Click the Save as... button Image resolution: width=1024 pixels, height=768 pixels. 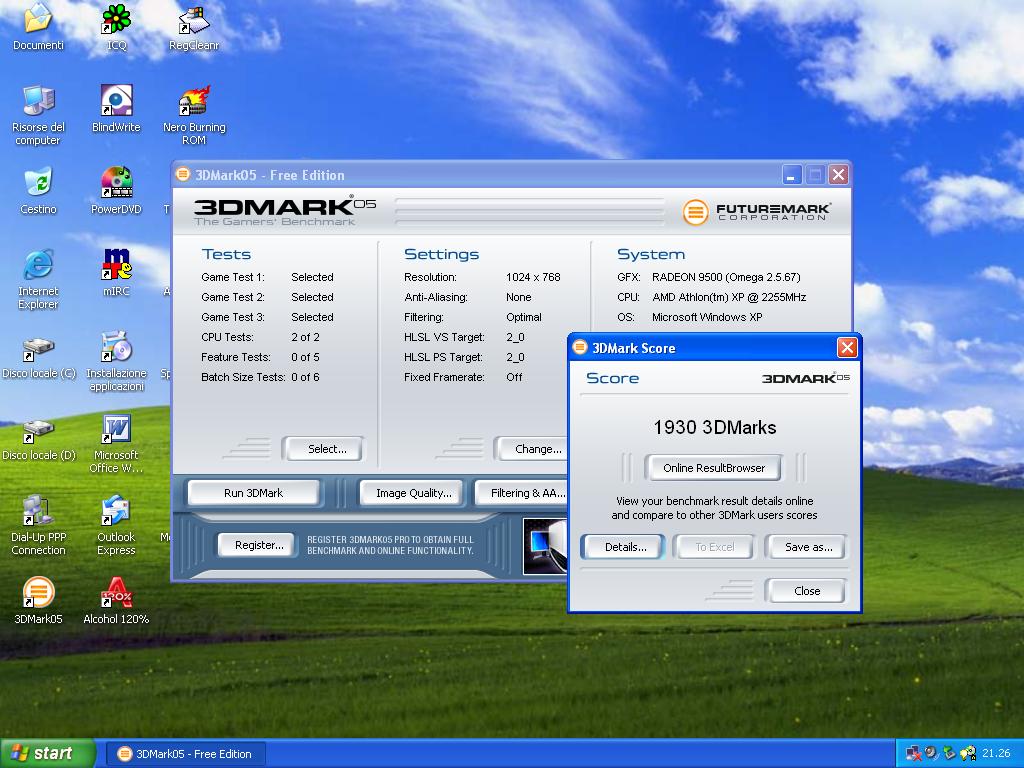807,547
